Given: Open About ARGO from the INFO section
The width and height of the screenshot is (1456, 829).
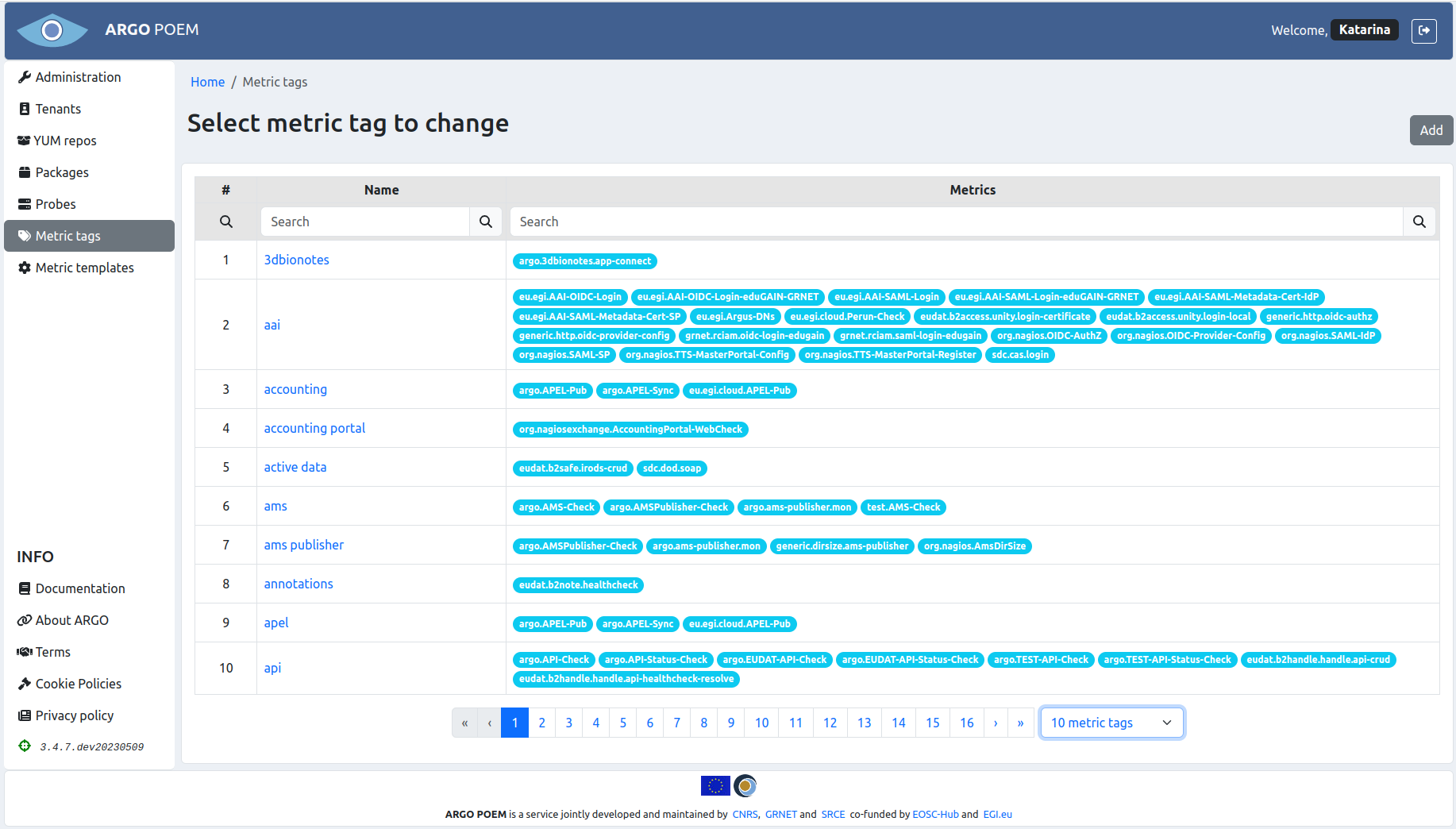Looking at the screenshot, I should 71,620.
